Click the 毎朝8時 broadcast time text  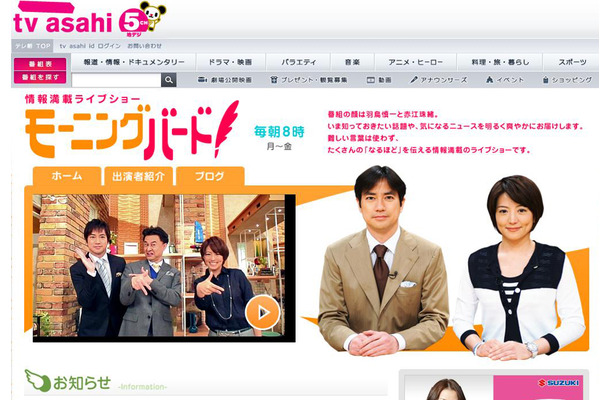(x=279, y=132)
